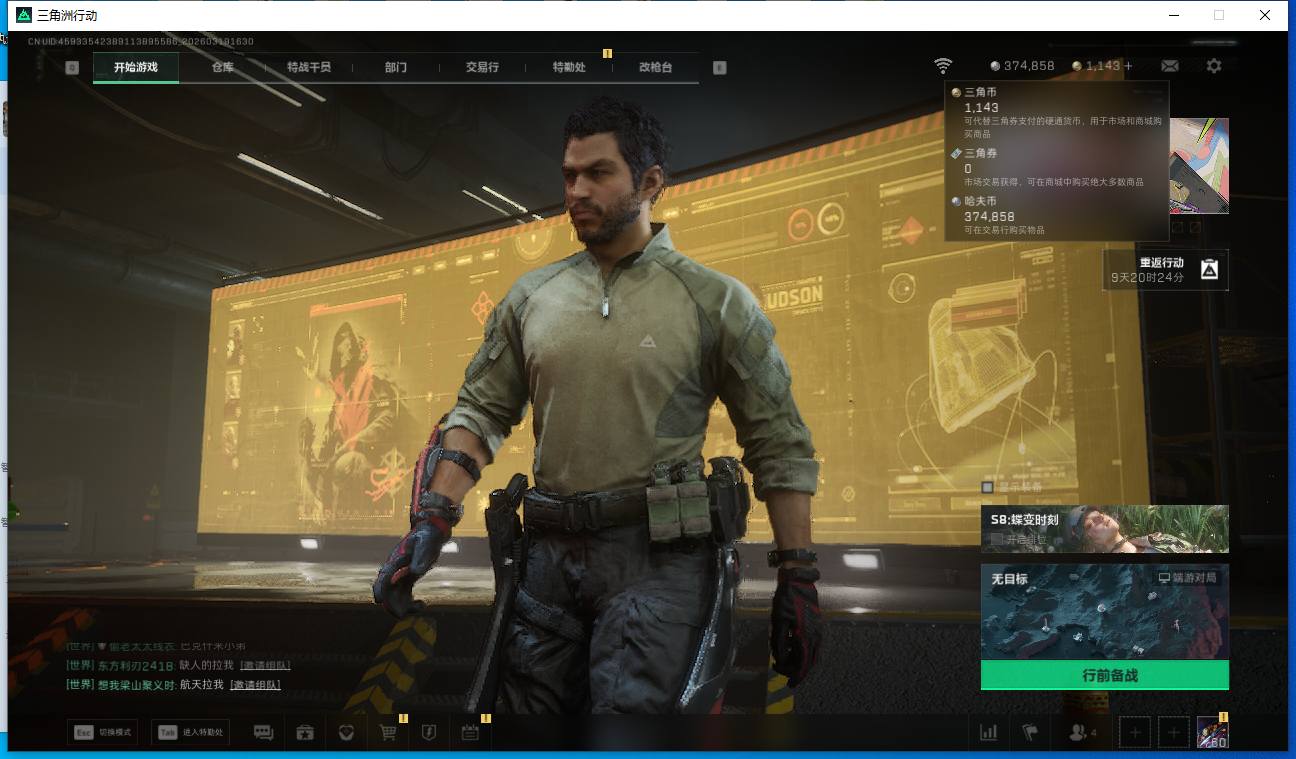Open the chat bubble icon
1296x759 pixels.
pyautogui.click(x=264, y=733)
